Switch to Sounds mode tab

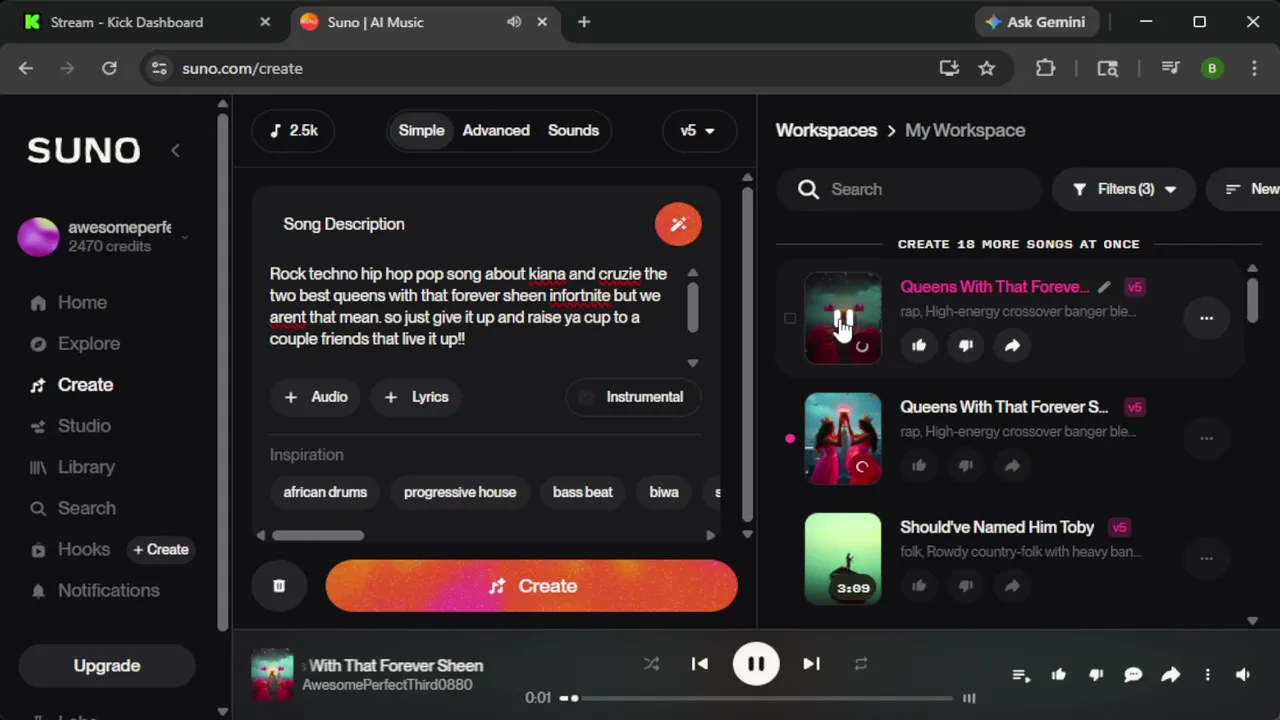[573, 130]
